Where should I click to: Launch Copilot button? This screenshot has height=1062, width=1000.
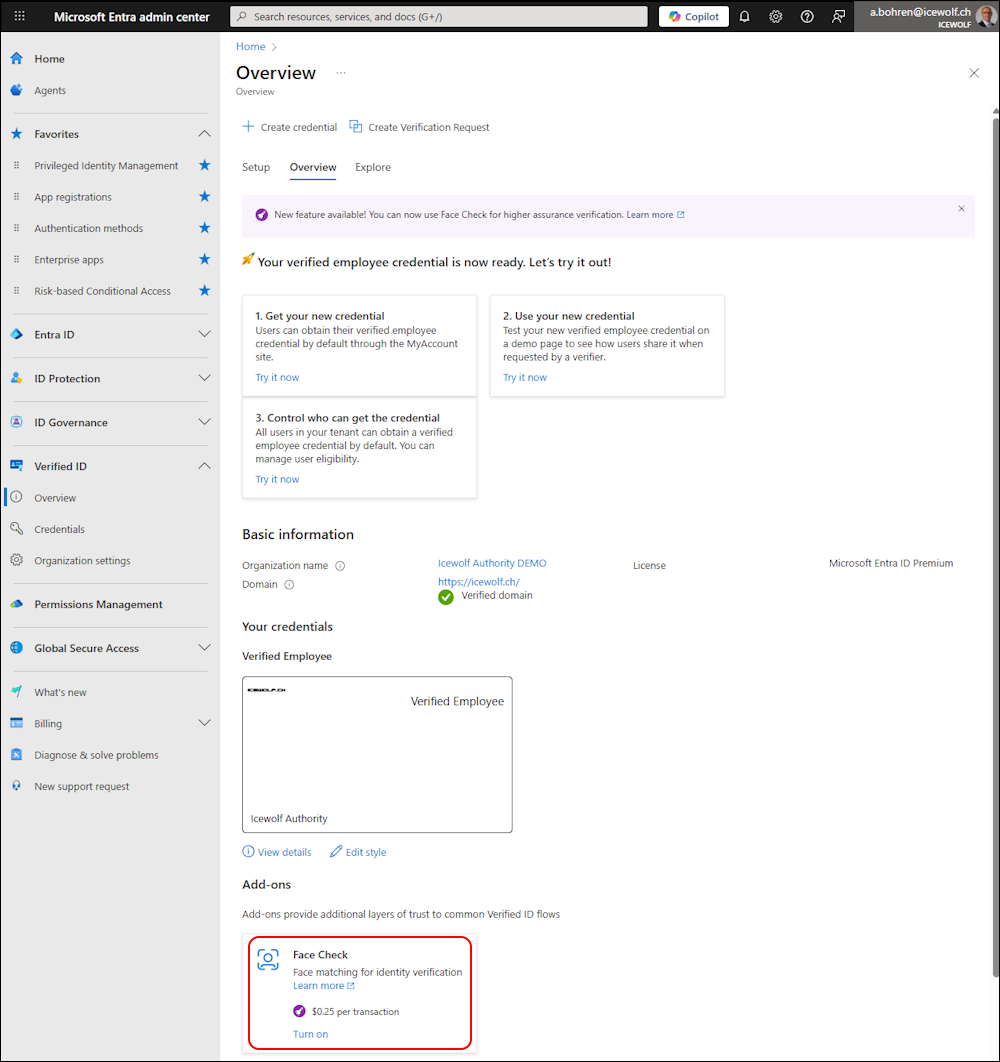coord(694,16)
